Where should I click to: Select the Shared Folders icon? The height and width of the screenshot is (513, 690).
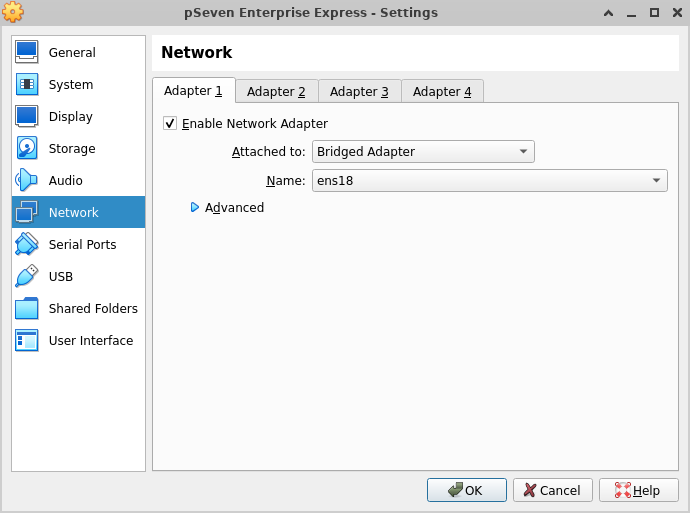point(27,308)
